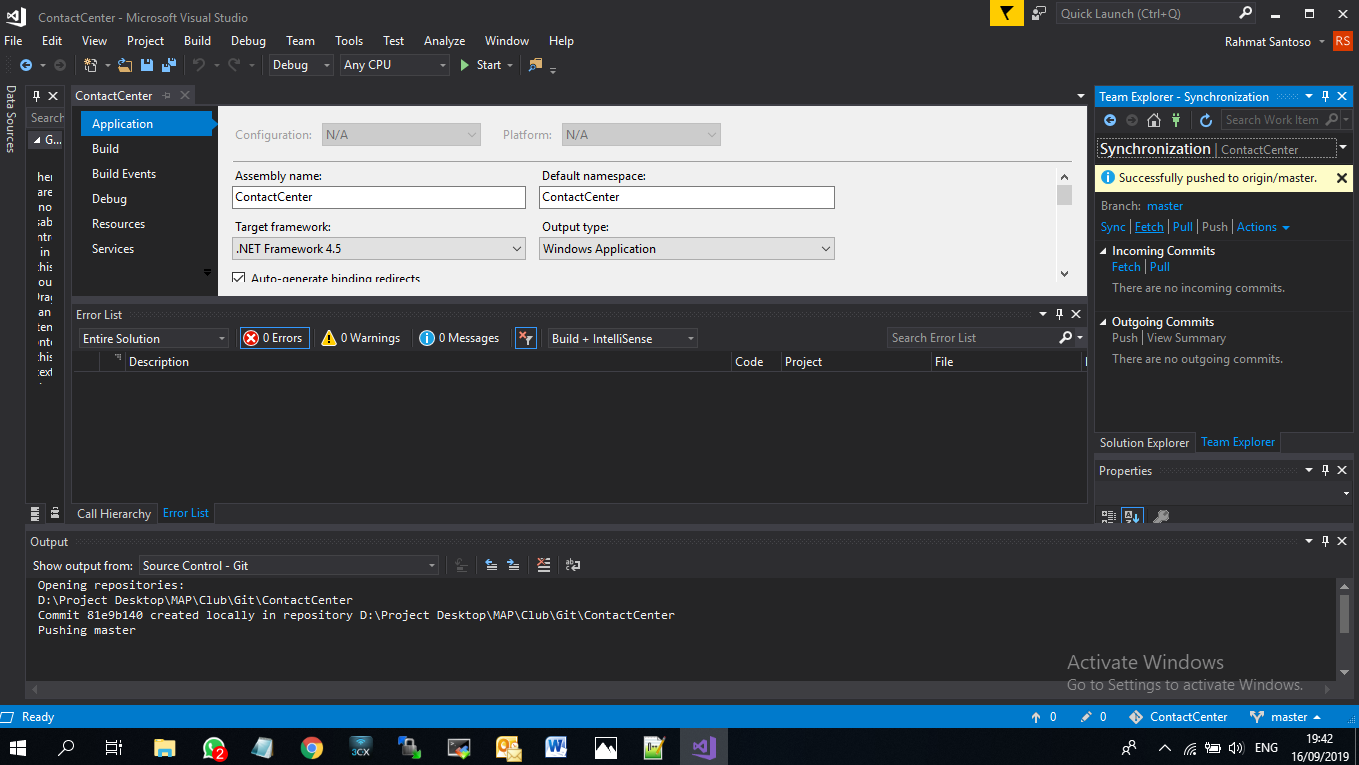
Task: Go to previous message in Output
Action: coord(491,565)
